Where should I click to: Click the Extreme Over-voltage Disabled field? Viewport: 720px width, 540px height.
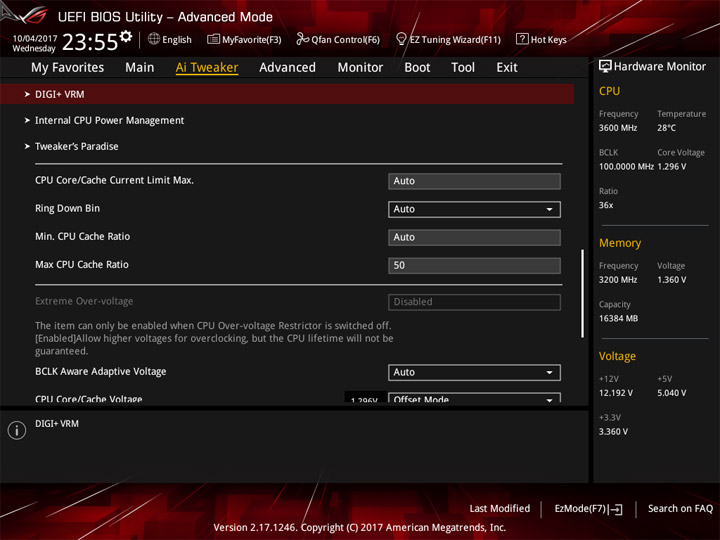(x=474, y=302)
